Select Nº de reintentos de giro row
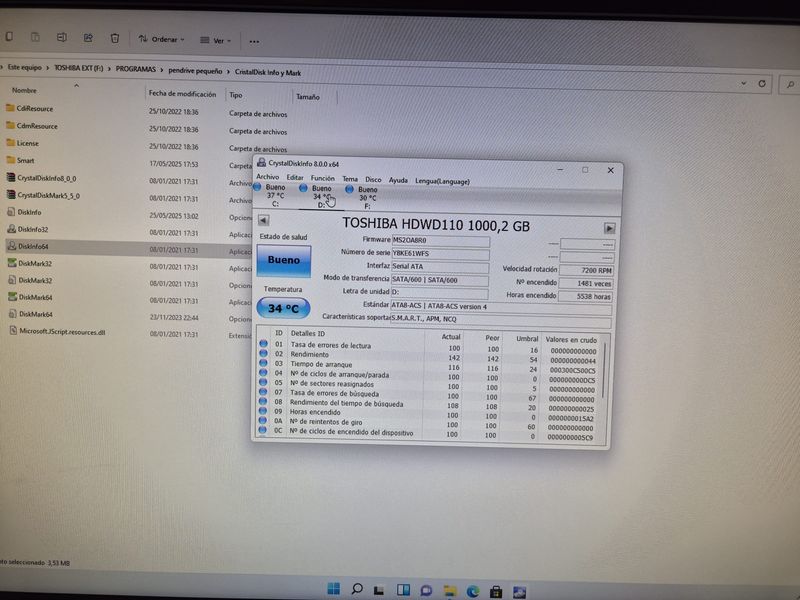The width and height of the screenshot is (800, 600). pos(428,423)
